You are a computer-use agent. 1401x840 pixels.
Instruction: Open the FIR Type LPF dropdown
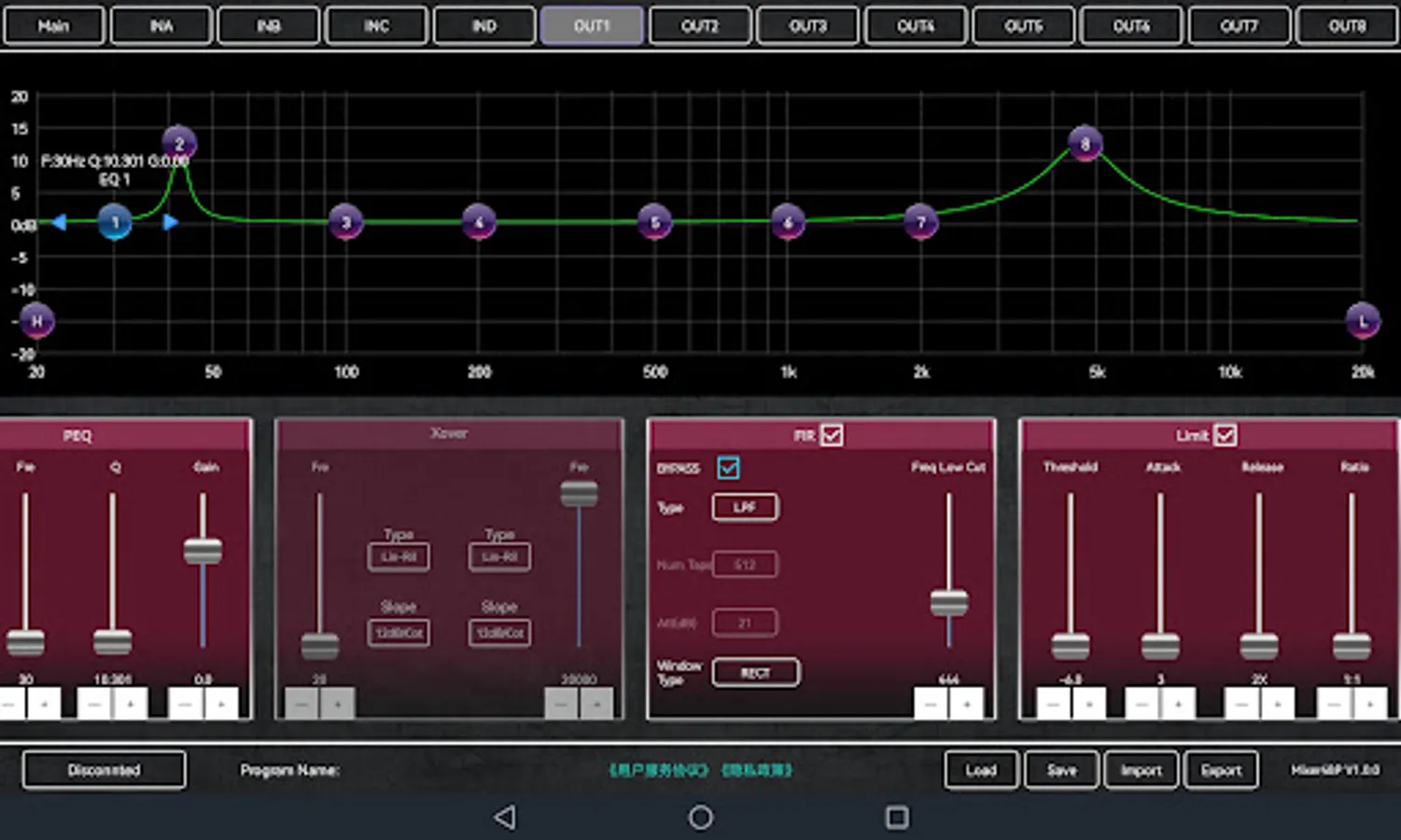click(x=744, y=507)
